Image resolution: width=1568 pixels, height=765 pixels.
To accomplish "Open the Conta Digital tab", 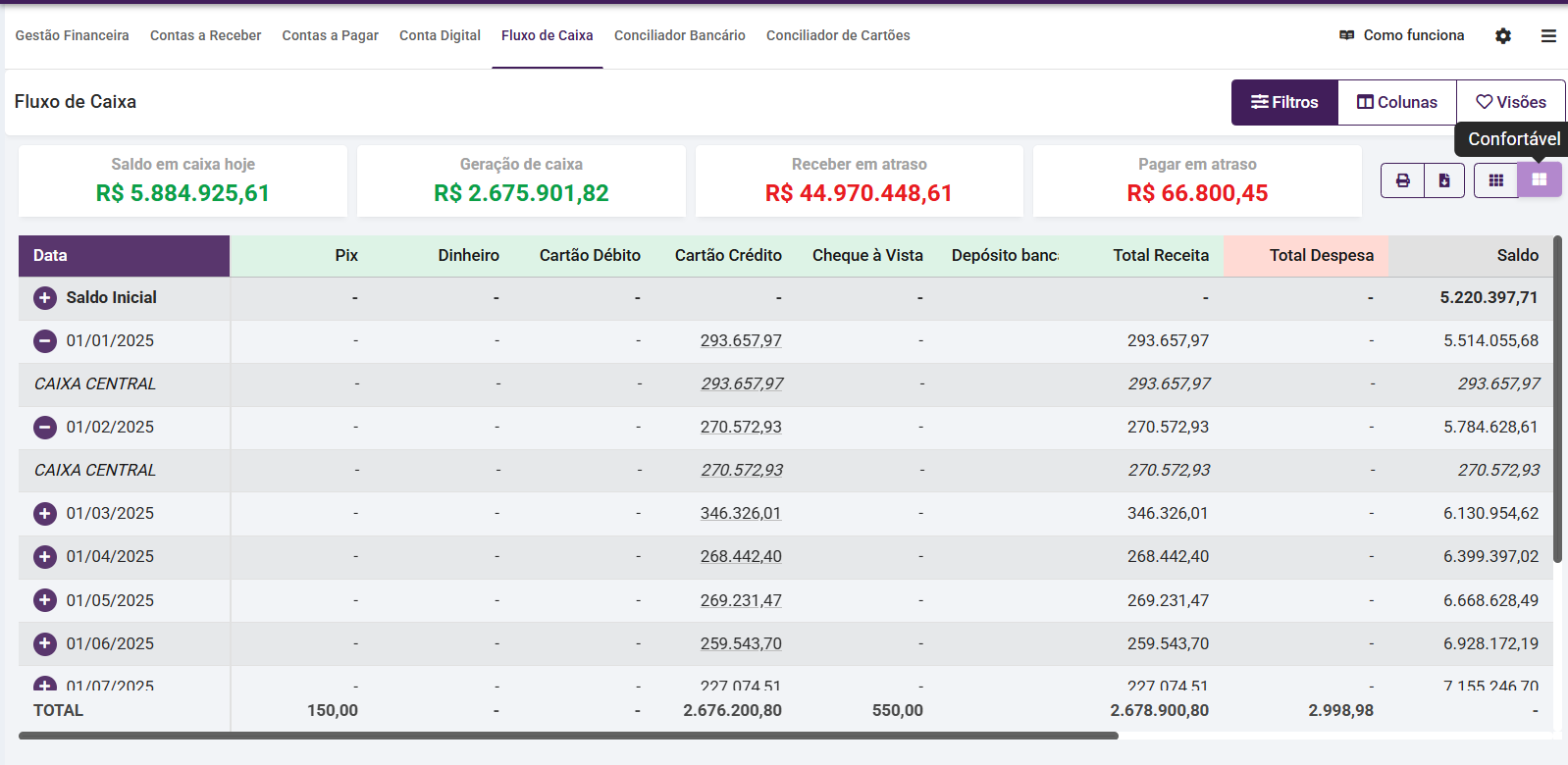I will (440, 35).
